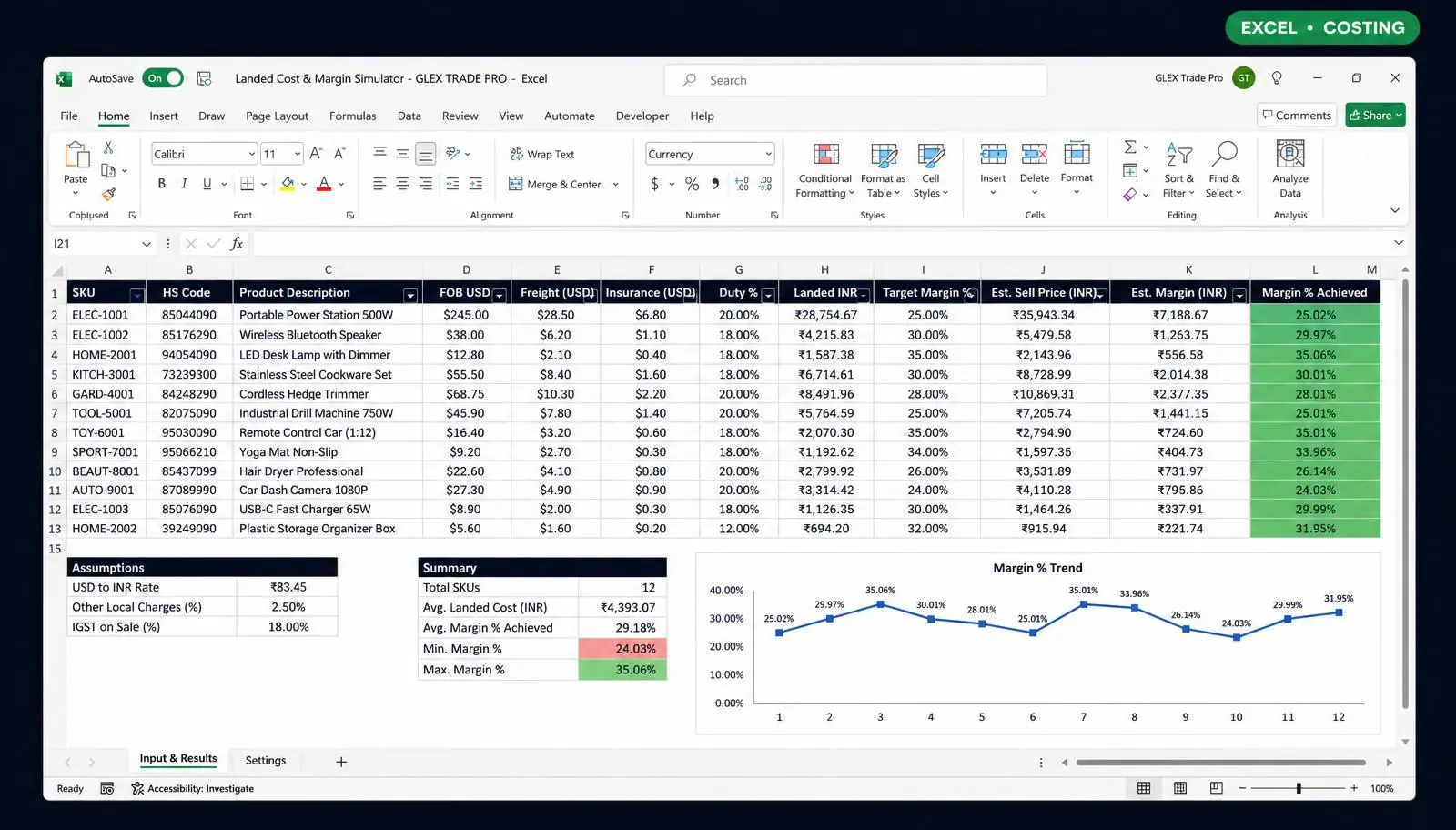Toggle AutoSave switch off
Image resolution: width=1456 pixels, height=830 pixels.
(x=164, y=78)
